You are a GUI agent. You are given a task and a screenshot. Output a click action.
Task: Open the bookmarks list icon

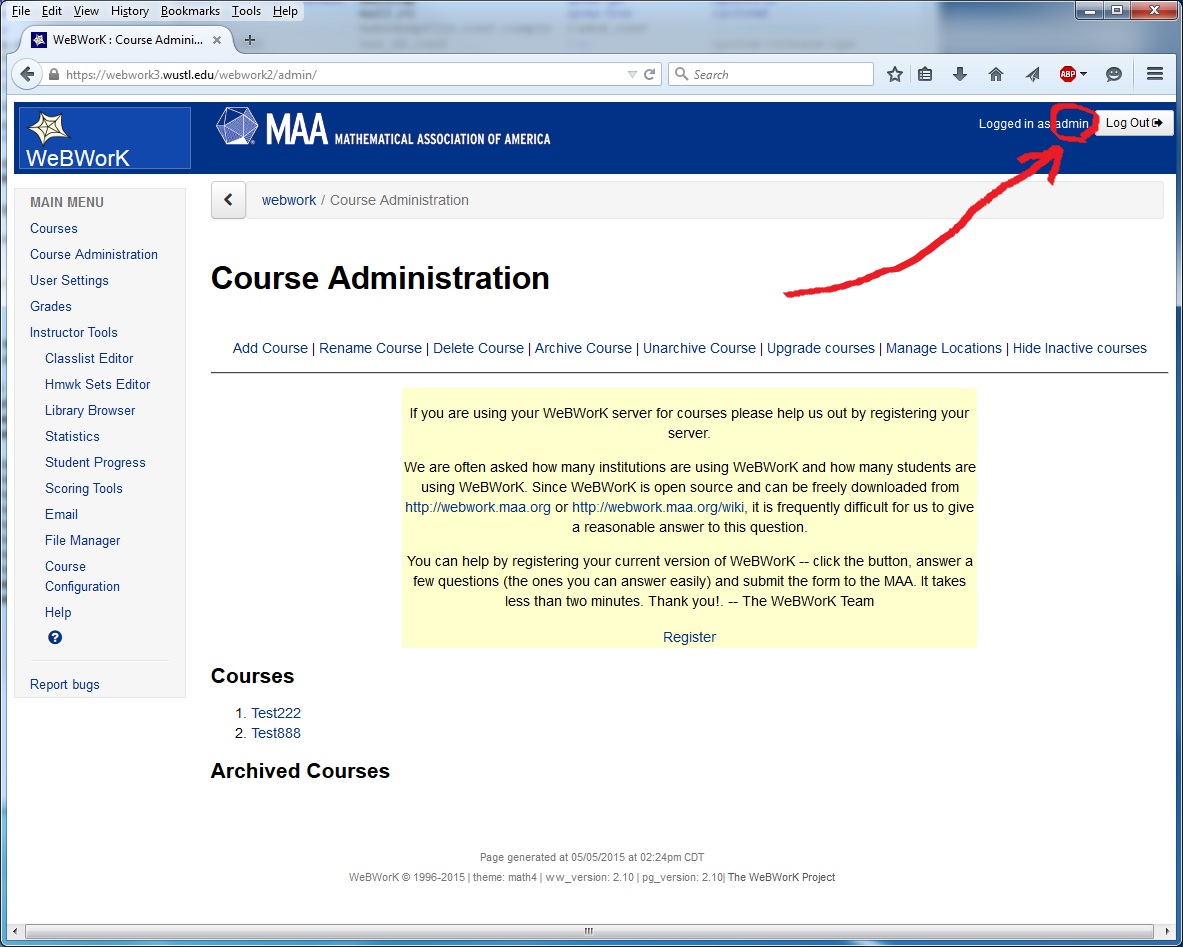(x=925, y=74)
